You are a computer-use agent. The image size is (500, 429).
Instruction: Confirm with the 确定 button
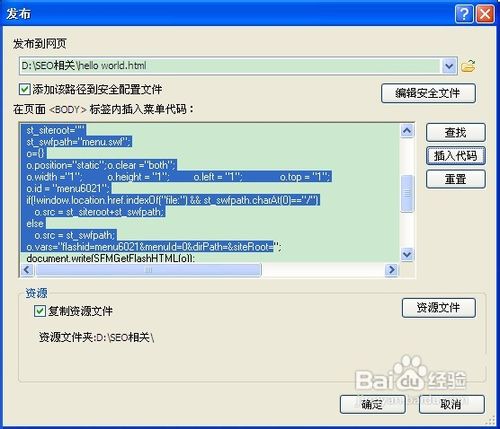(x=372, y=404)
